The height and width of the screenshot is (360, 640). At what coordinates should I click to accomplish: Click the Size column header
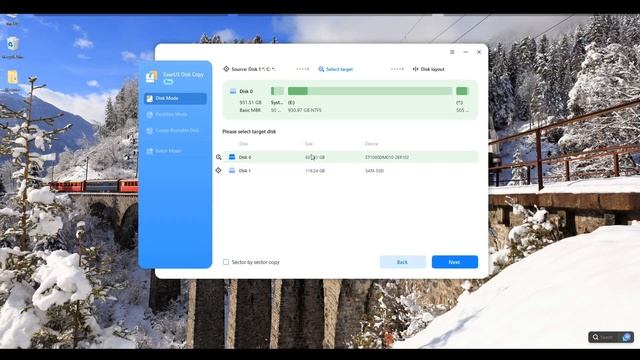pyautogui.click(x=309, y=144)
